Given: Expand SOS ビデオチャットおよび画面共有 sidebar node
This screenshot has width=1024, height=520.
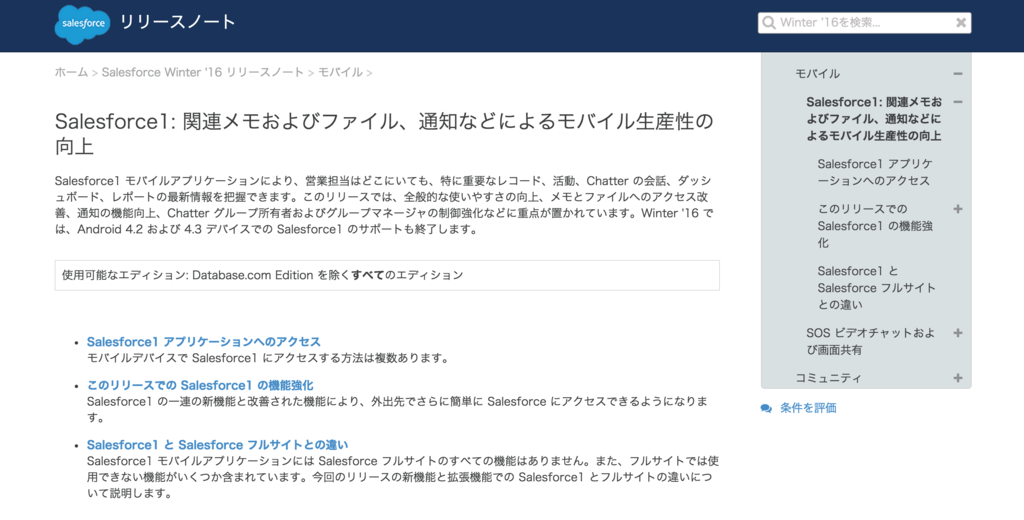Looking at the screenshot, I should [957, 333].
